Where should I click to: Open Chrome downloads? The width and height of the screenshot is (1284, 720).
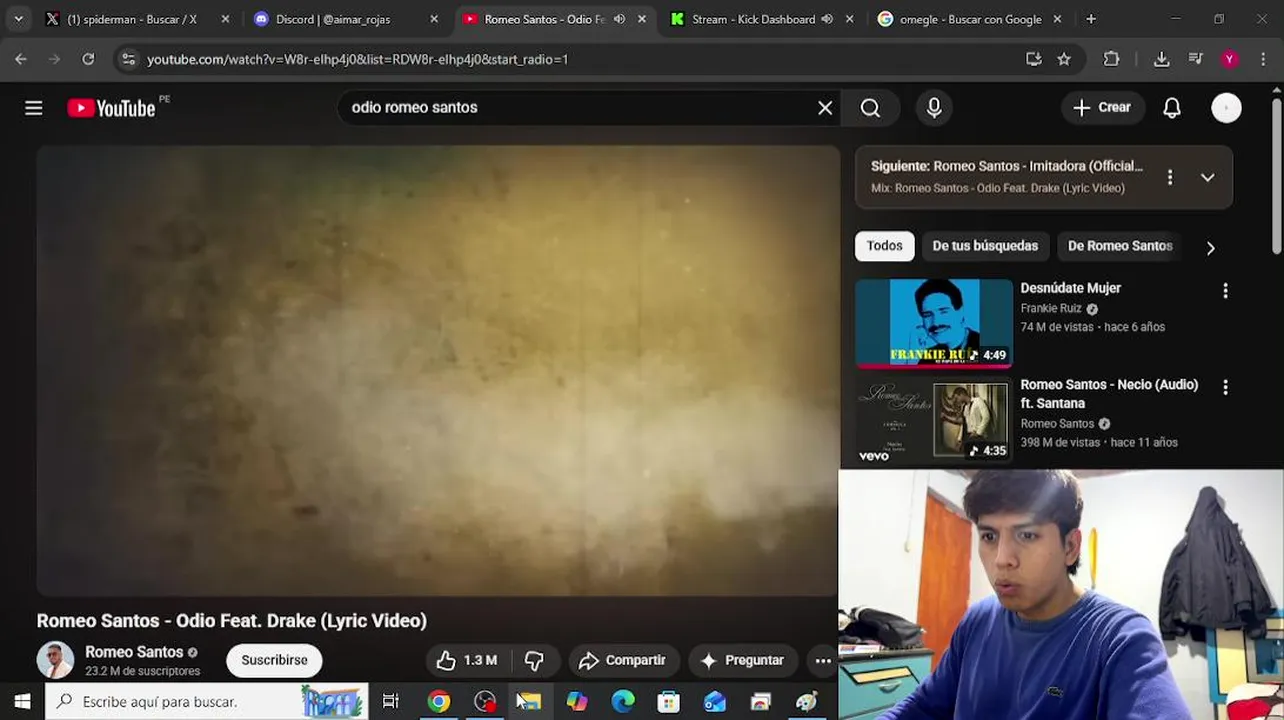[1161, 59]
